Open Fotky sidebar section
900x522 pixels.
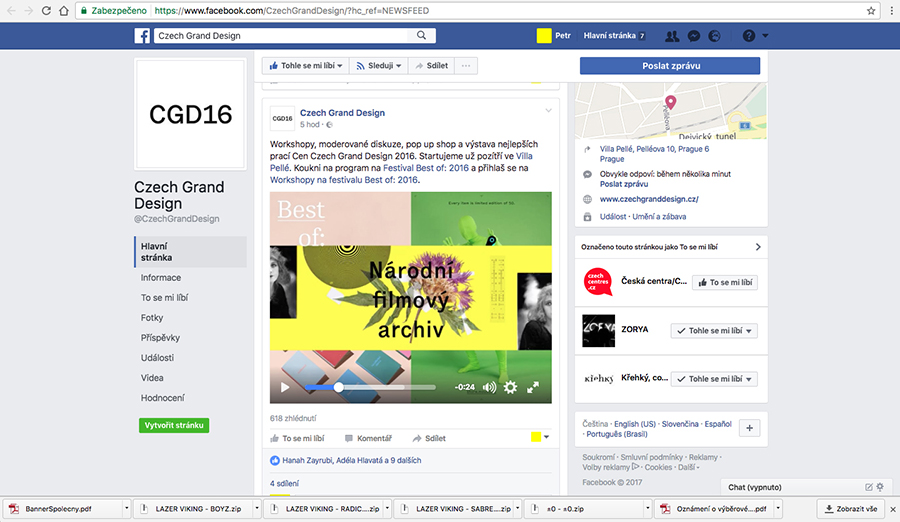tap(152, 318)
